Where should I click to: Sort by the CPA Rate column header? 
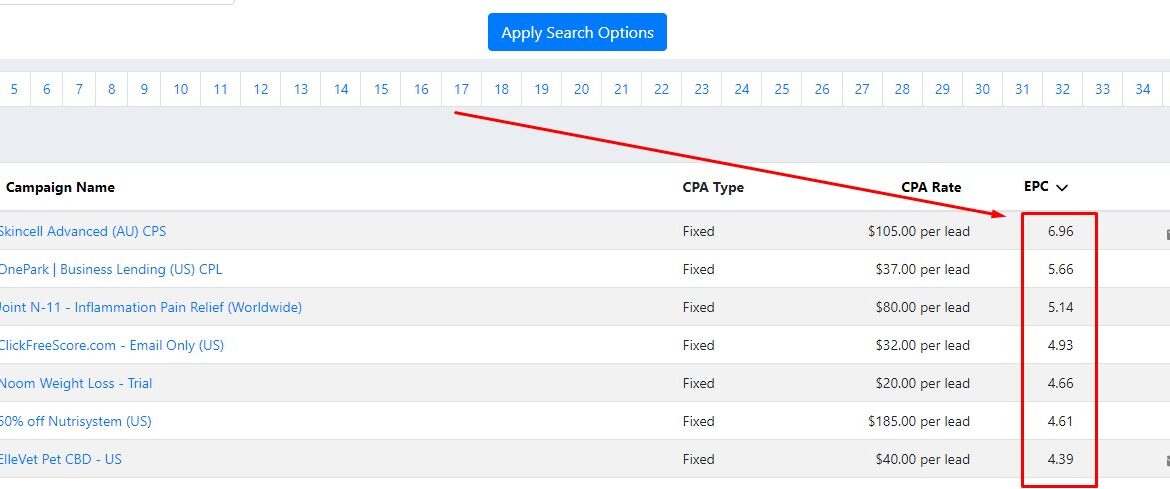(x=931, y=187)
